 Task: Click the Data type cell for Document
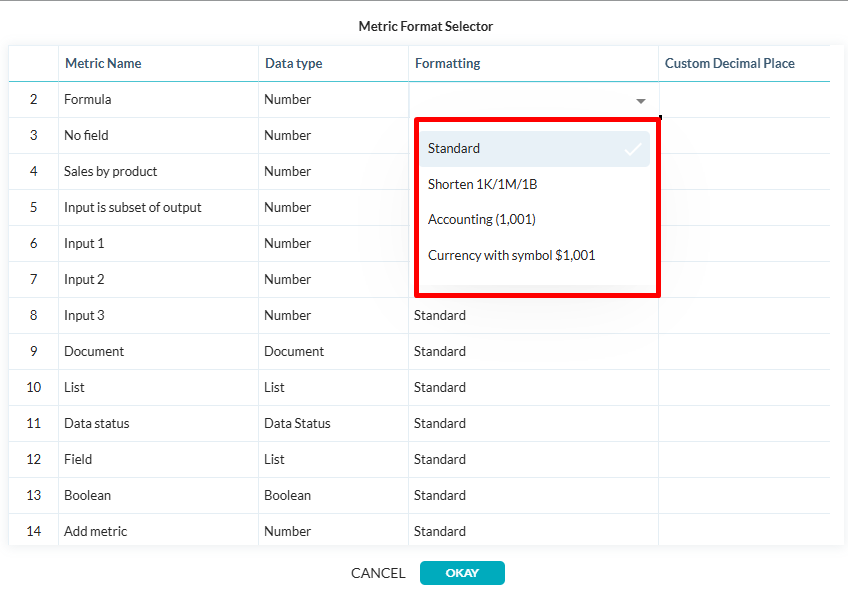289,351
